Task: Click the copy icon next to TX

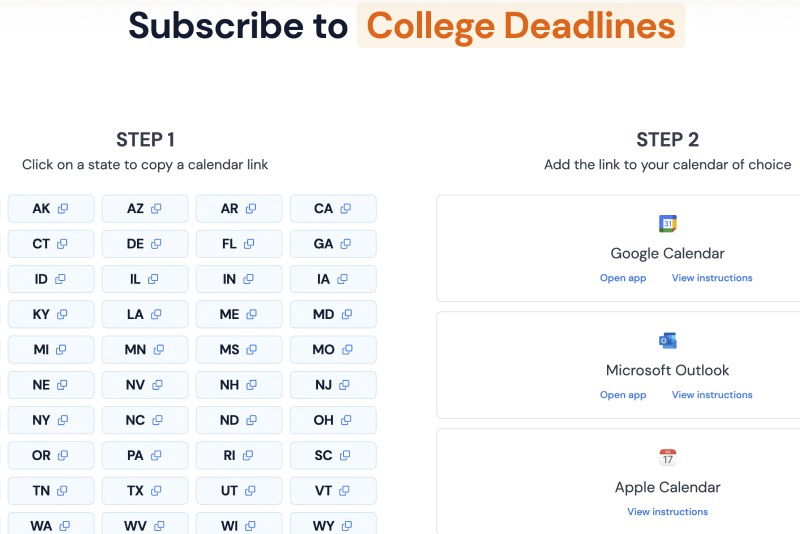Action: [157, 491]
